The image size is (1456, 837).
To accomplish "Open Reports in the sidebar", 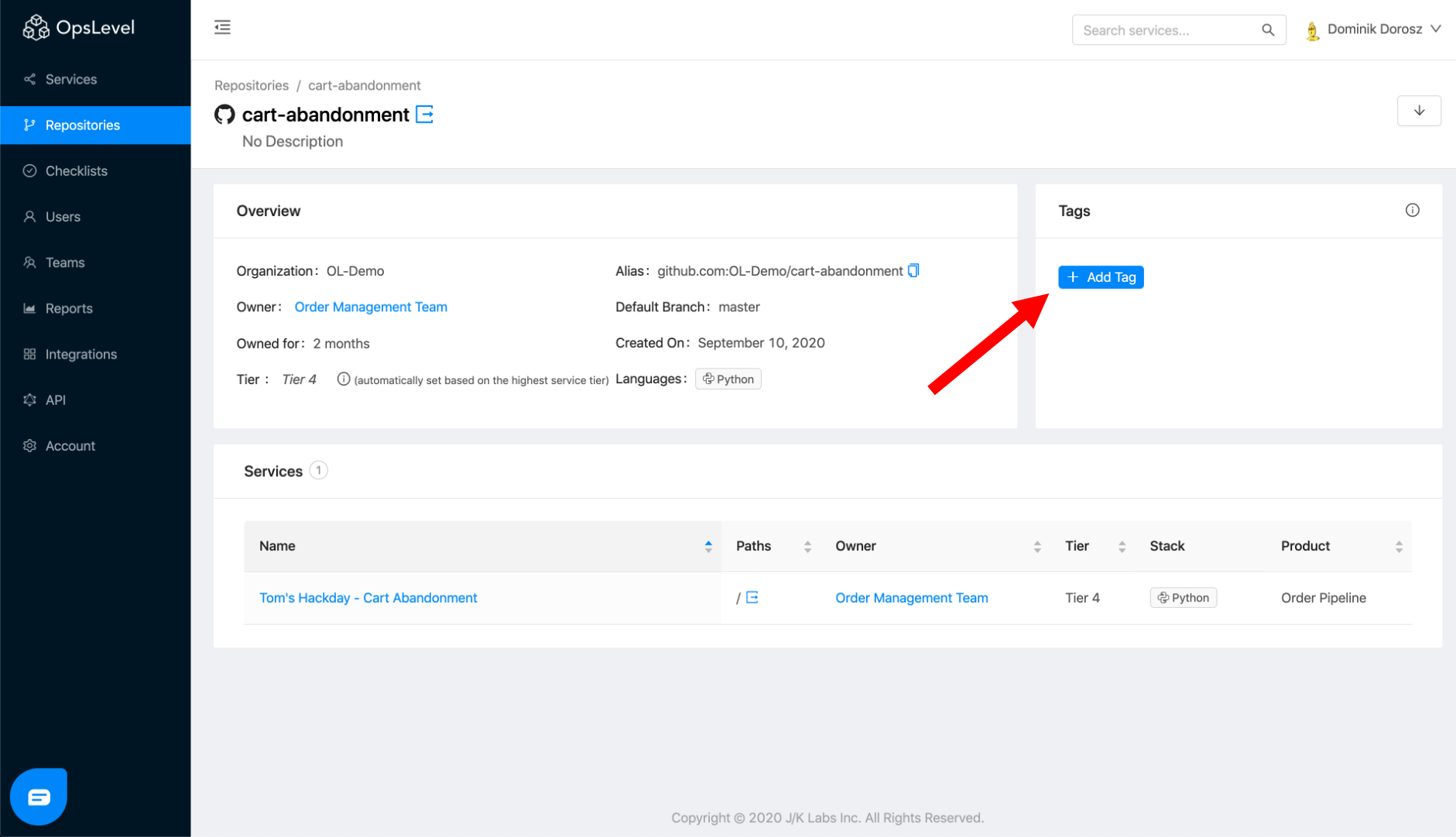I will tap(95, 308).
